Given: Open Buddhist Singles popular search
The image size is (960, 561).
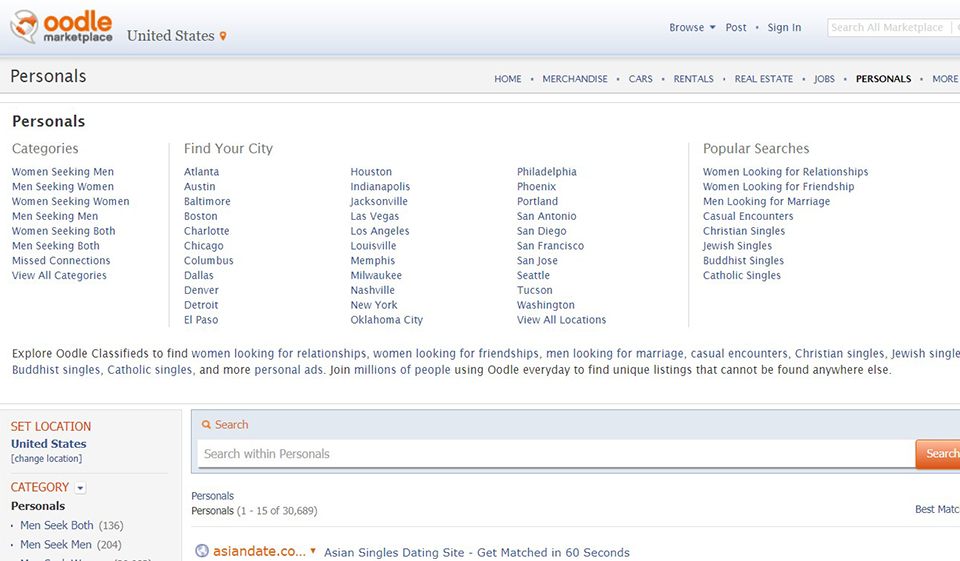Looking at the screenshot, I should (743, 260).
